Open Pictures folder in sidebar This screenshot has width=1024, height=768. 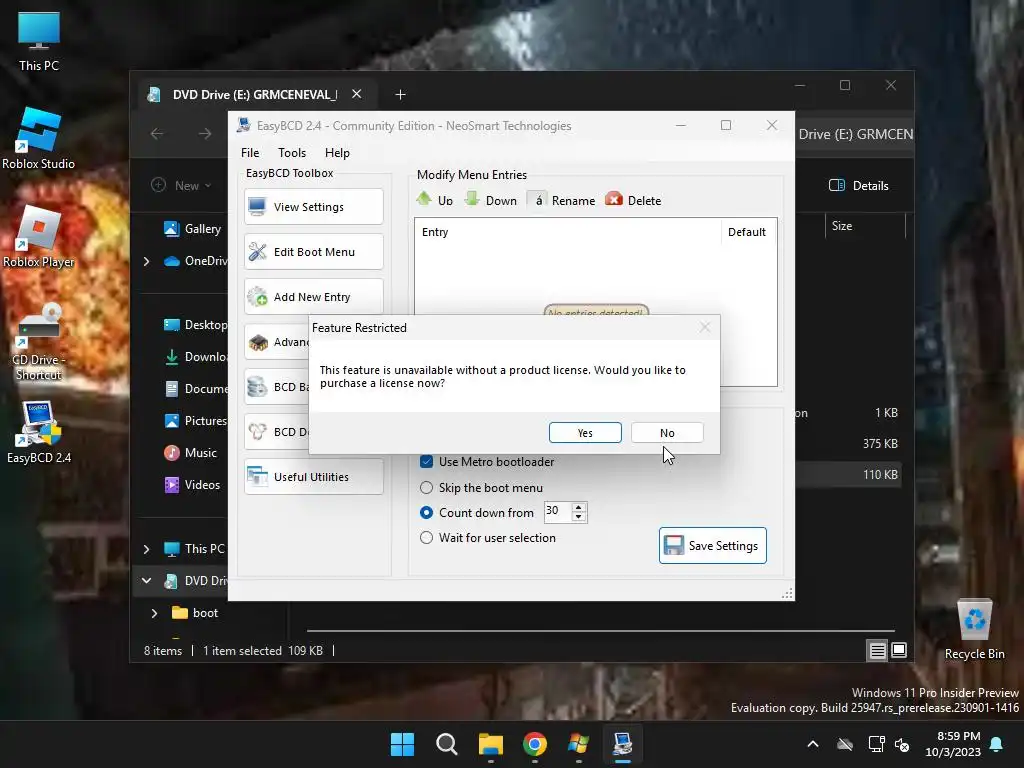coord(195,421)
